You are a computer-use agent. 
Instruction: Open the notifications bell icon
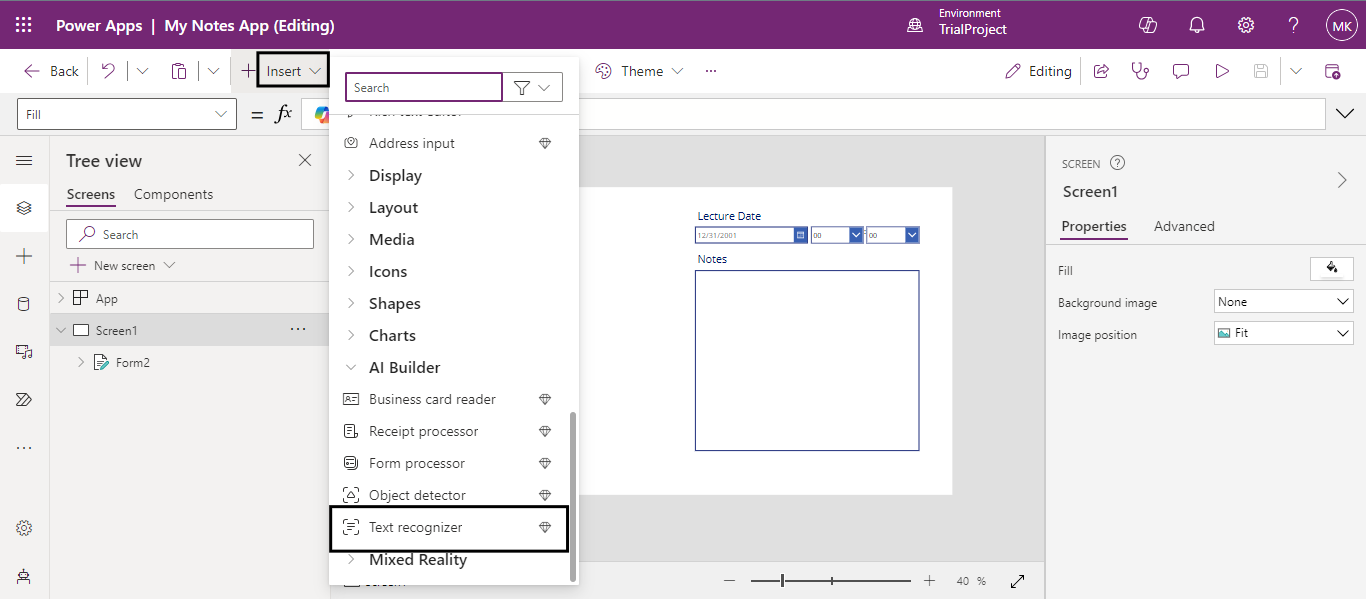[x=1197, y=25]
